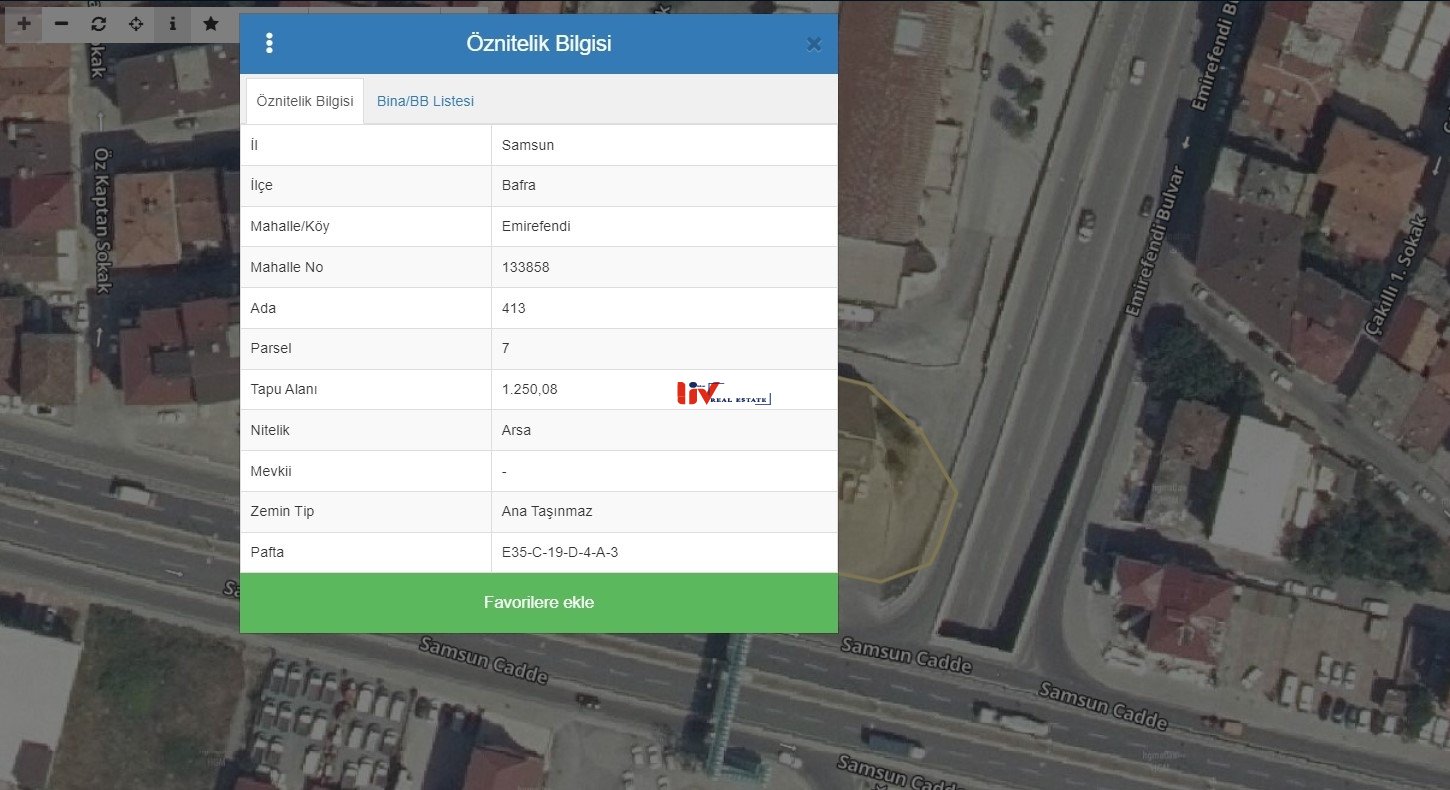Click the Mahalle No value 133858
Screen dimensions: 1450x790
point(526,267)
